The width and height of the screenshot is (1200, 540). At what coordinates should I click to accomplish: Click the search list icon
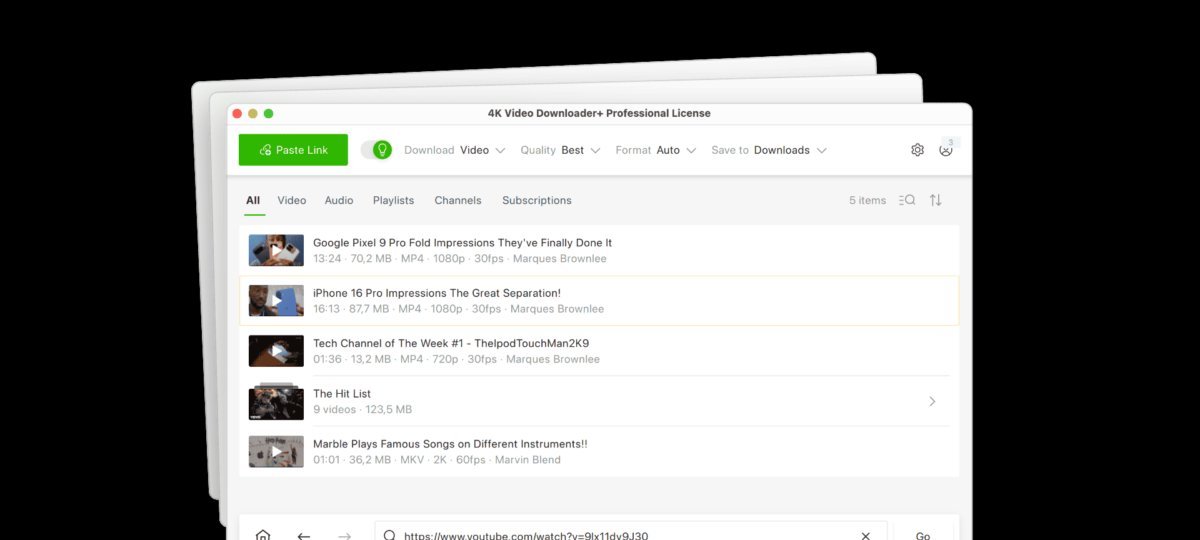tap(907, 200)
